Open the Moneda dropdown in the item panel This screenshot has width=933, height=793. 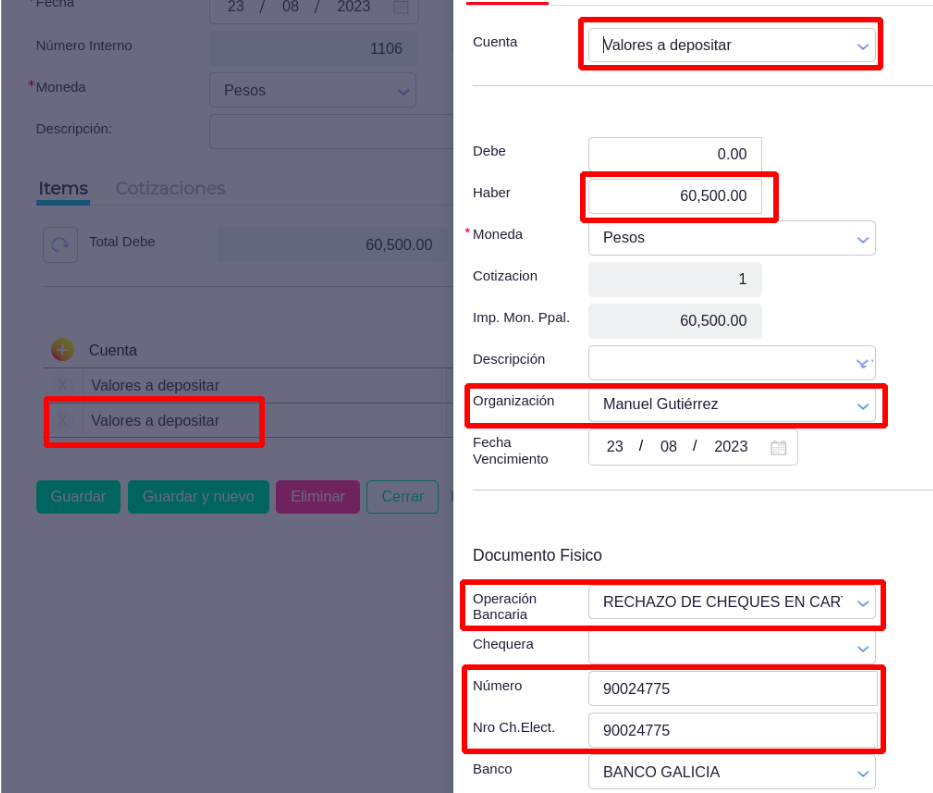tap(731, 238)
